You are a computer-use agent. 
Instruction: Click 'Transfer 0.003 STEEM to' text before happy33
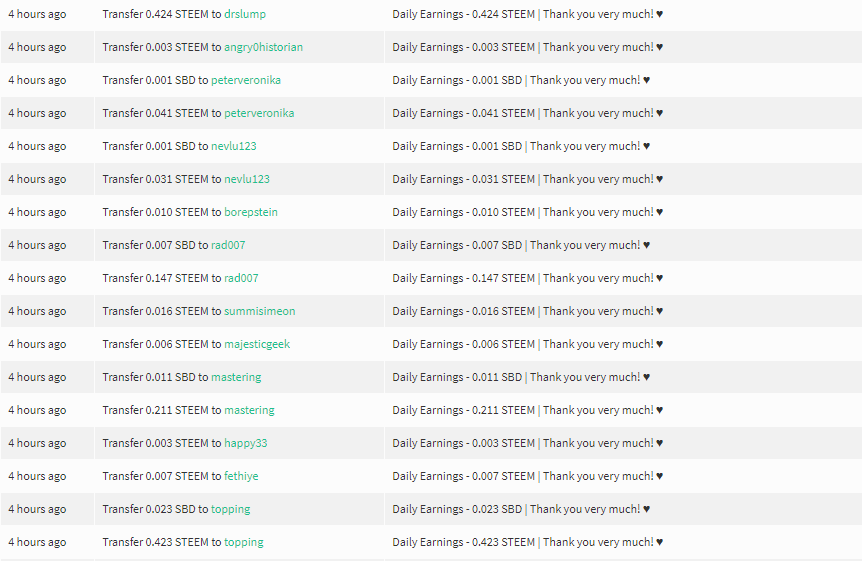point(162,443)
